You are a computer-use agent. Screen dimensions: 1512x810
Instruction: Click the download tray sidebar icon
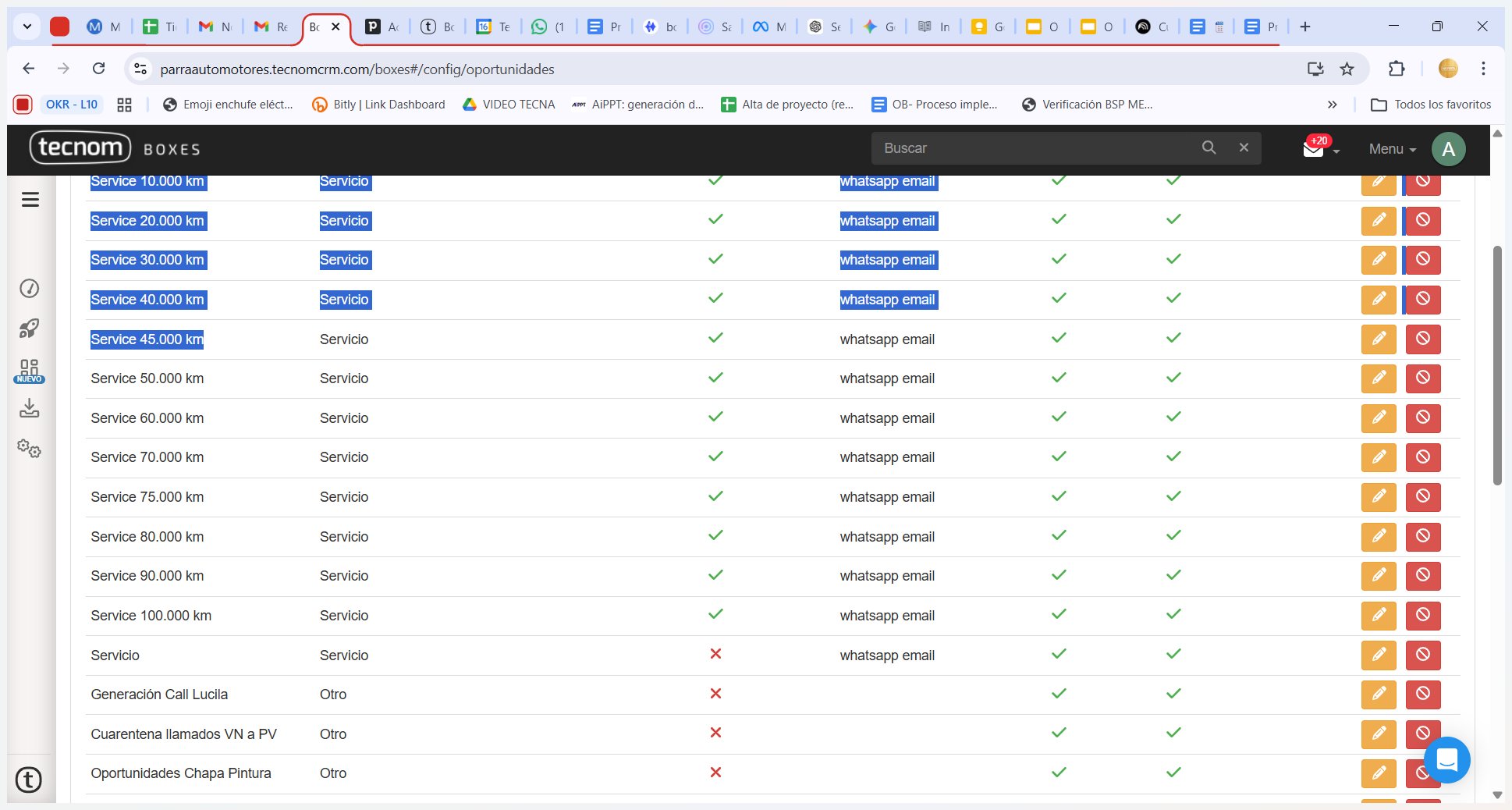click(30, 408)
